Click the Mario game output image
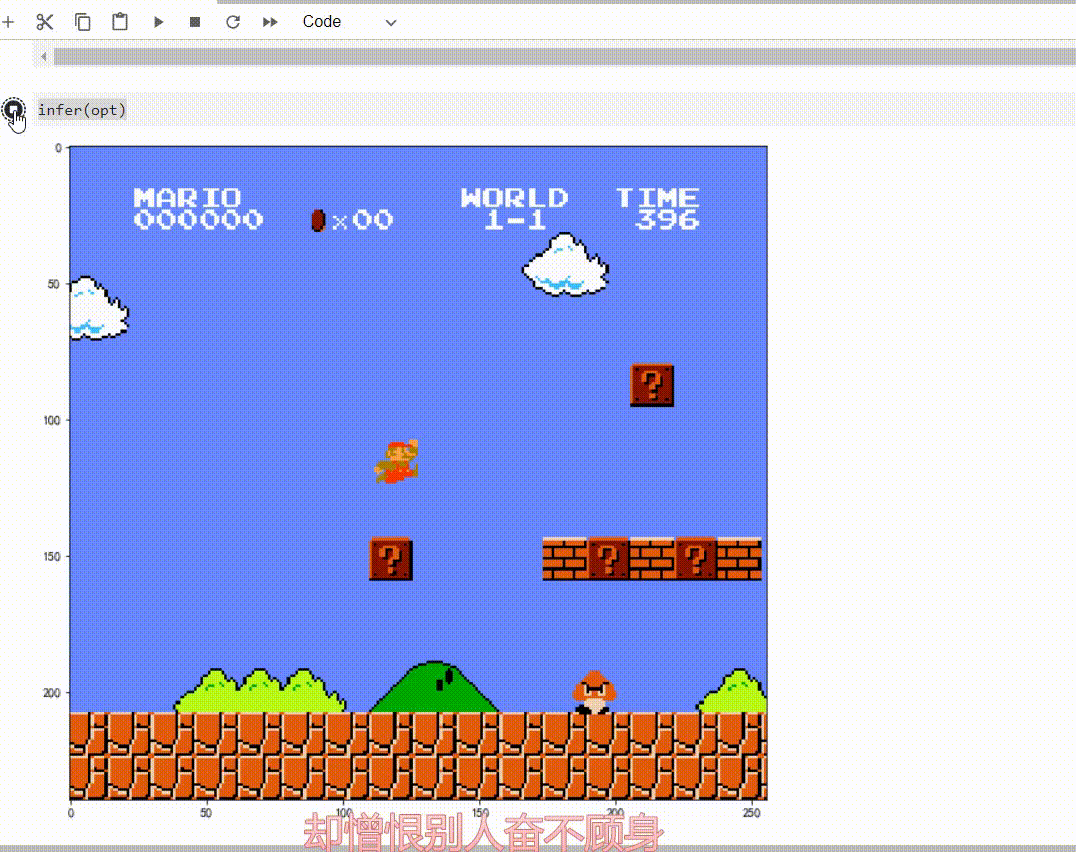Viewport: 1076px width, 852px height. [418, 473]
